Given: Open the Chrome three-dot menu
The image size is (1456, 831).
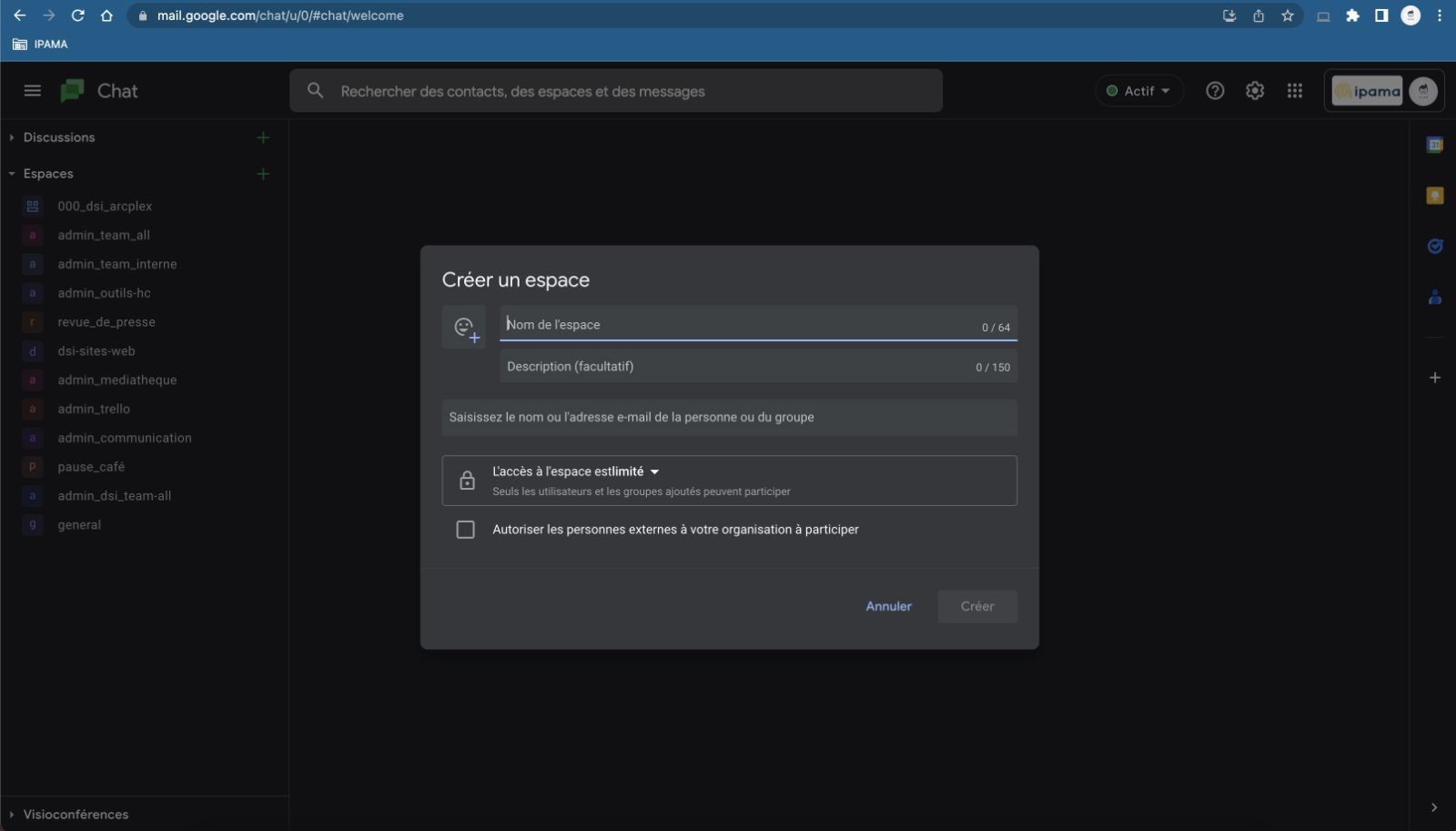Looking at the screenshot, I should coord(1440,15).
